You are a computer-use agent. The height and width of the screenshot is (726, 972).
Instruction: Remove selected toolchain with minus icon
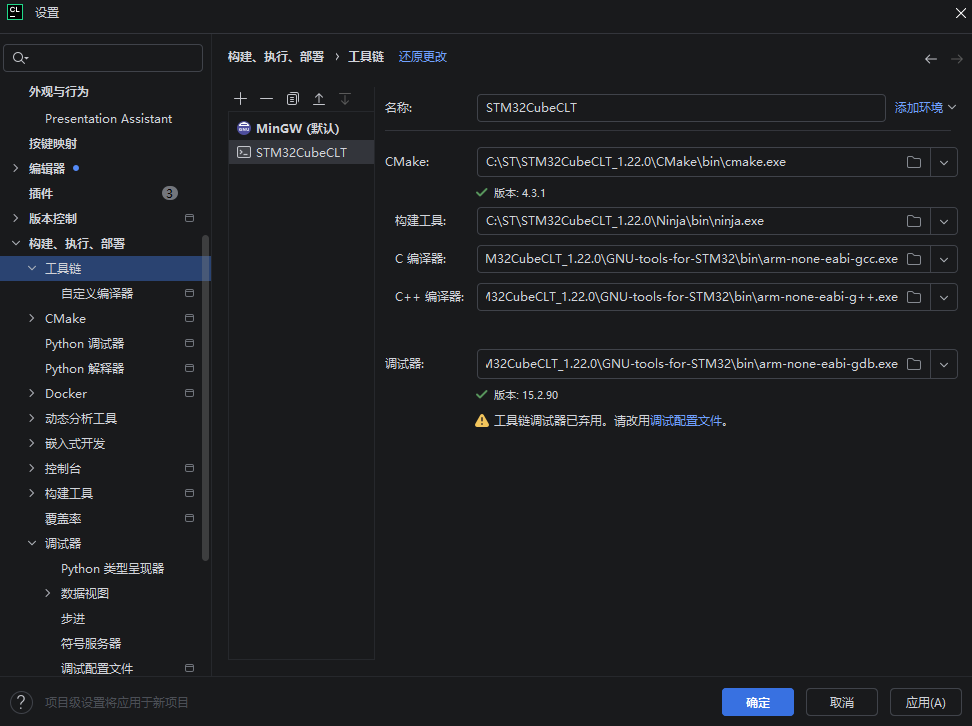[267, 99]
